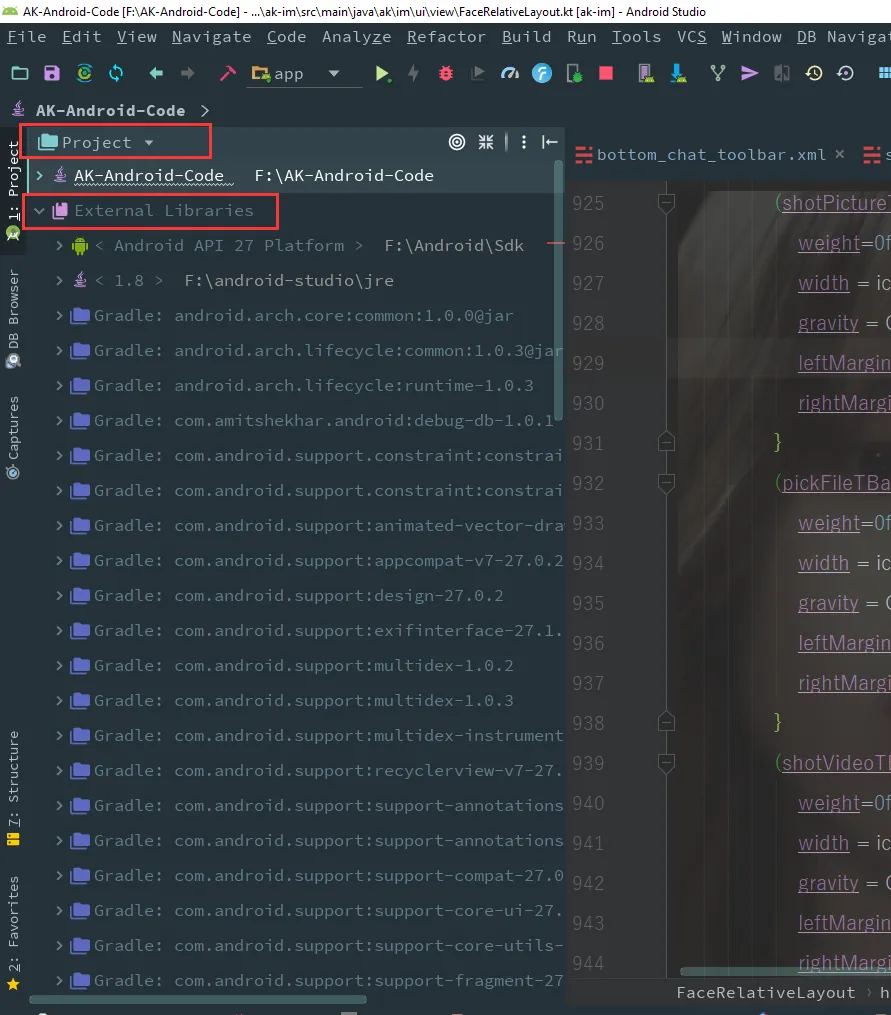Collapse all in Project panel
This screenshot has height=1015, width=891.
[x=486, y=142]
